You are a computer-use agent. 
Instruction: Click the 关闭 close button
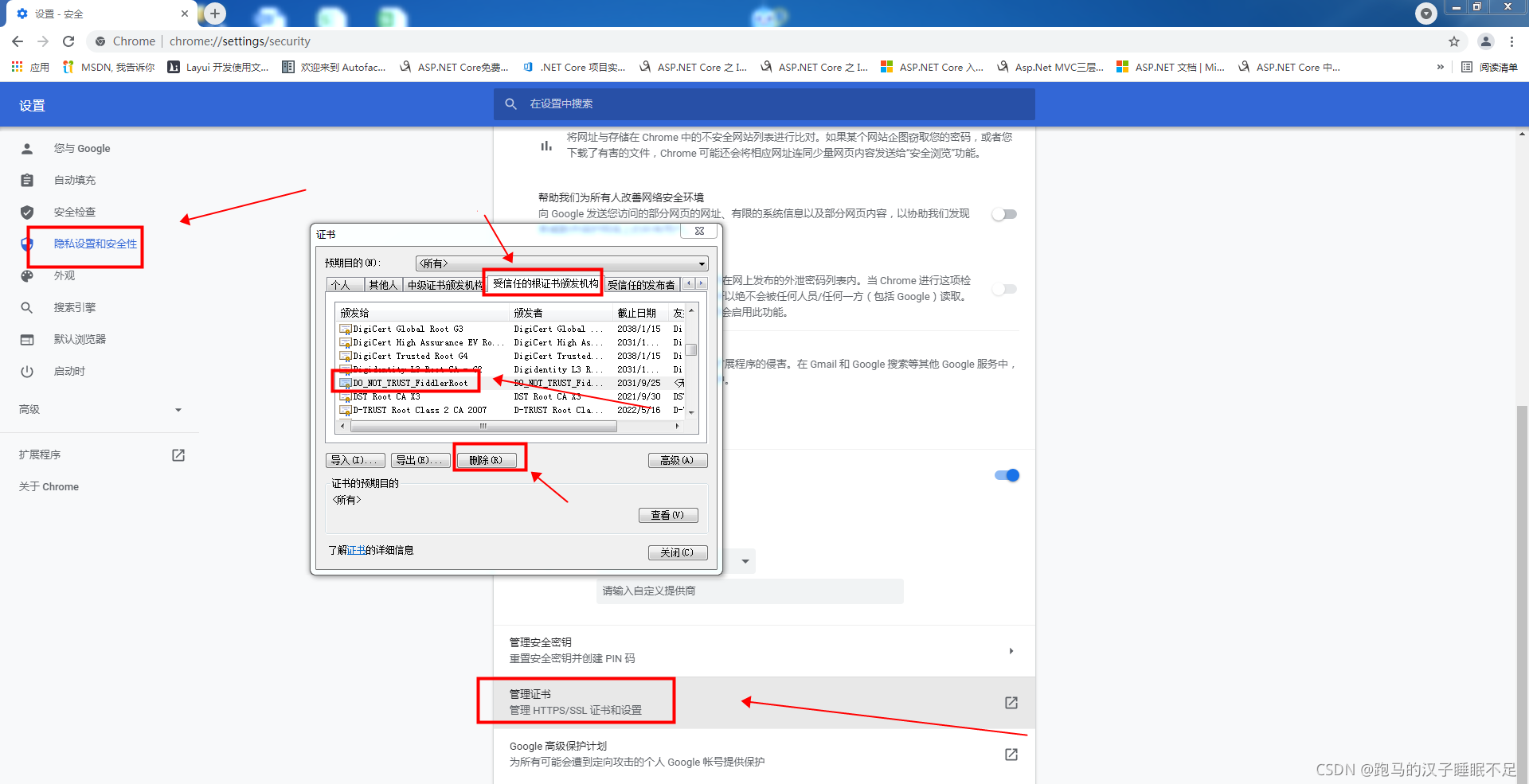click(678, 552)
